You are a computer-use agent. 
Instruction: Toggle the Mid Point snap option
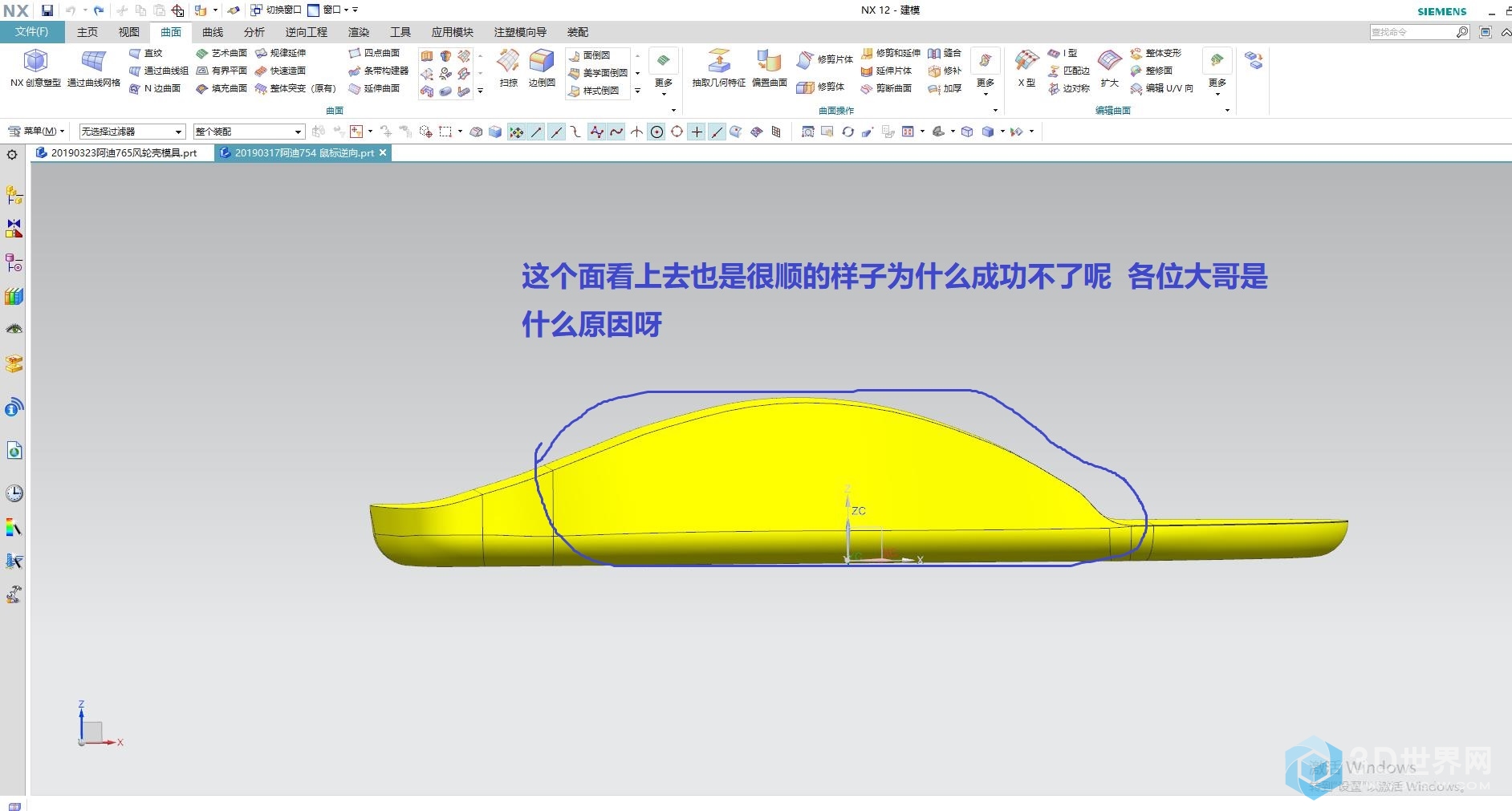556,132
